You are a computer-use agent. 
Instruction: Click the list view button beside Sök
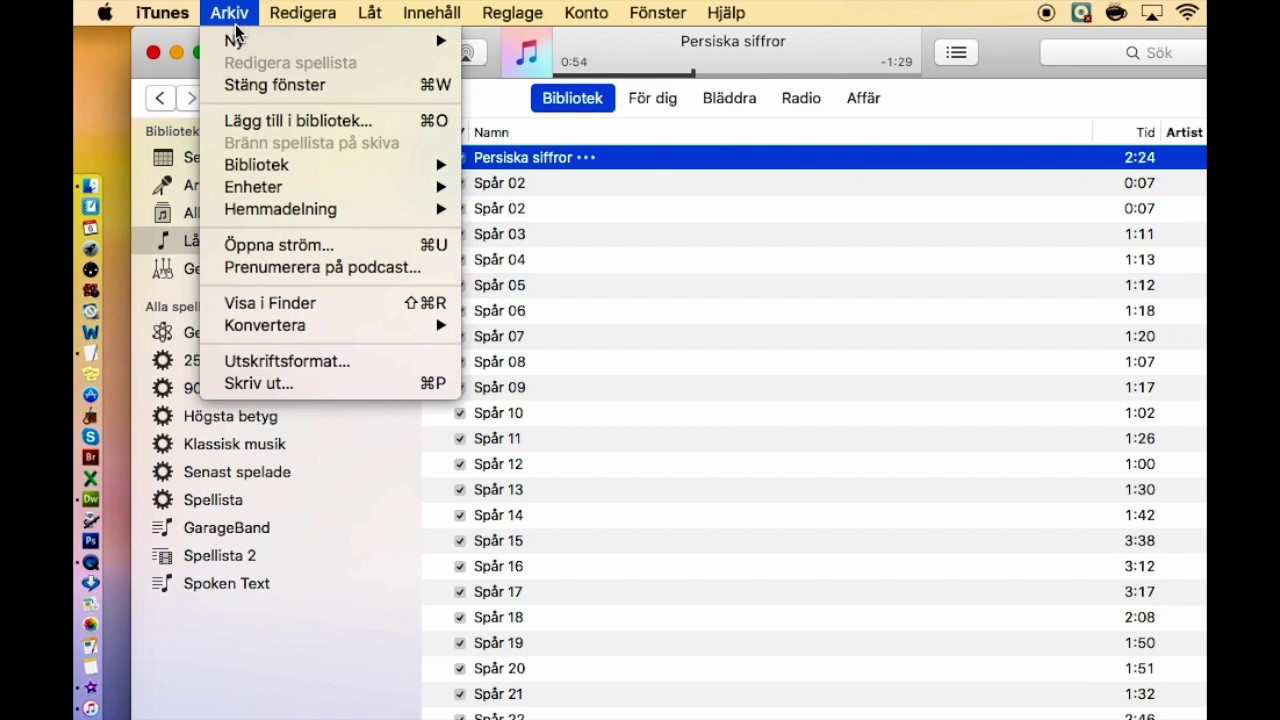click(956, 53)
